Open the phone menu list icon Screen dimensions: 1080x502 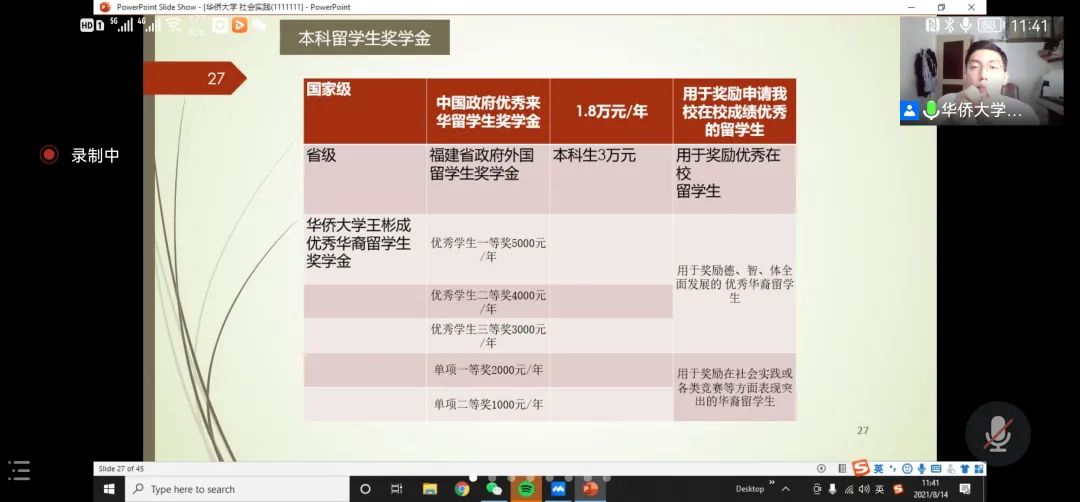pyautogui.click(x=19, y=470)
